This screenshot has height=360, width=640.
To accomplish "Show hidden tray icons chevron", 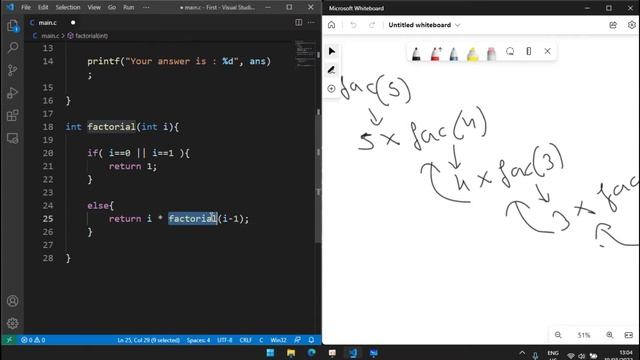I will coord(522,353).
